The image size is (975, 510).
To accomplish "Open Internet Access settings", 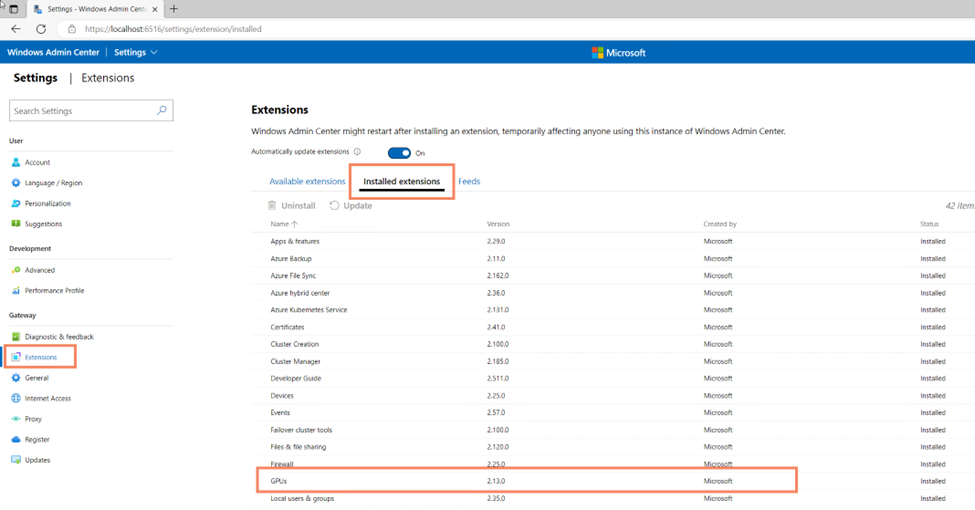I will (48, 398).
